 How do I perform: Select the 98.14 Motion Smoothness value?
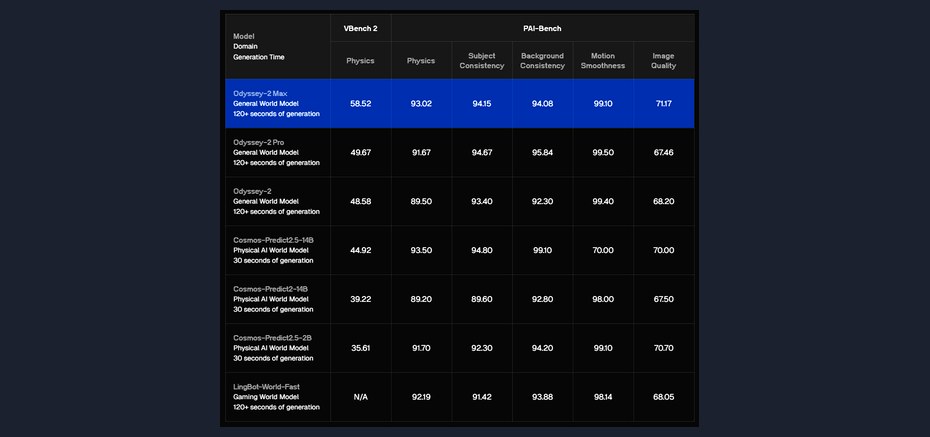[x=603, y=397]
